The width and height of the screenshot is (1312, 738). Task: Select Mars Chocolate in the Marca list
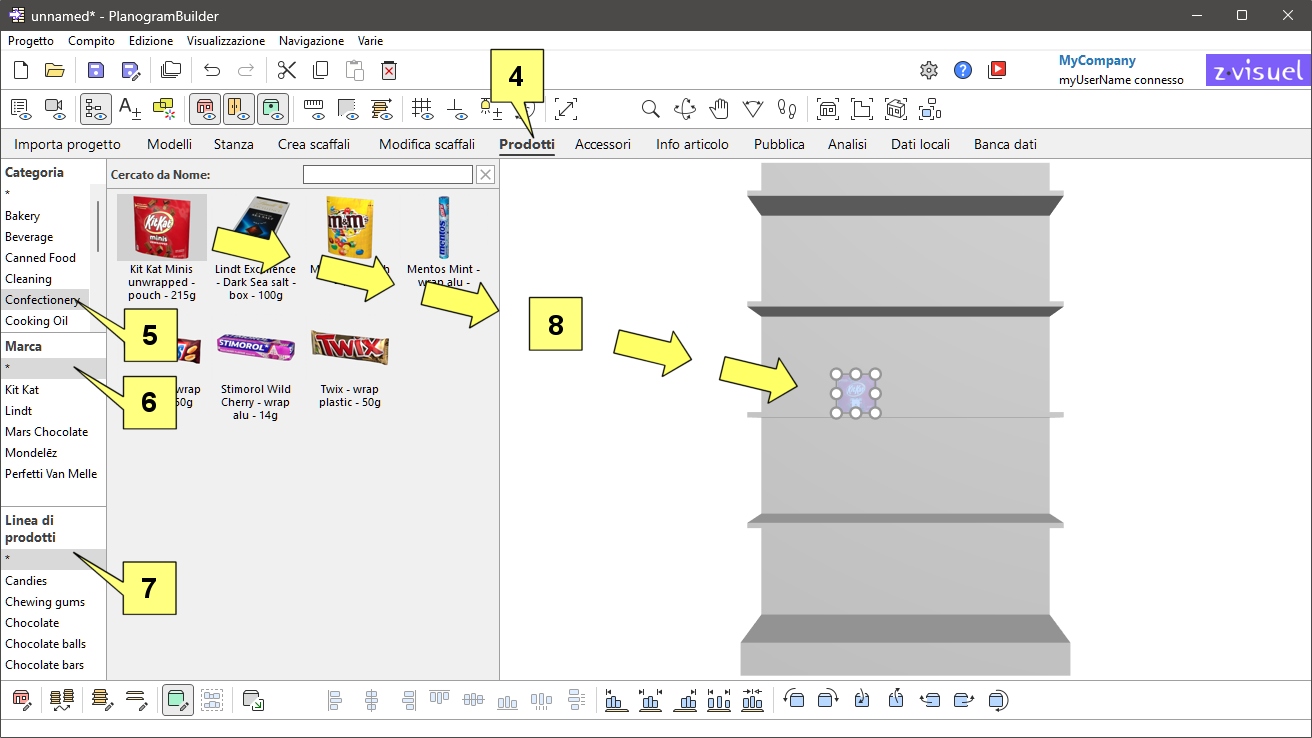(x=46, y=432)
